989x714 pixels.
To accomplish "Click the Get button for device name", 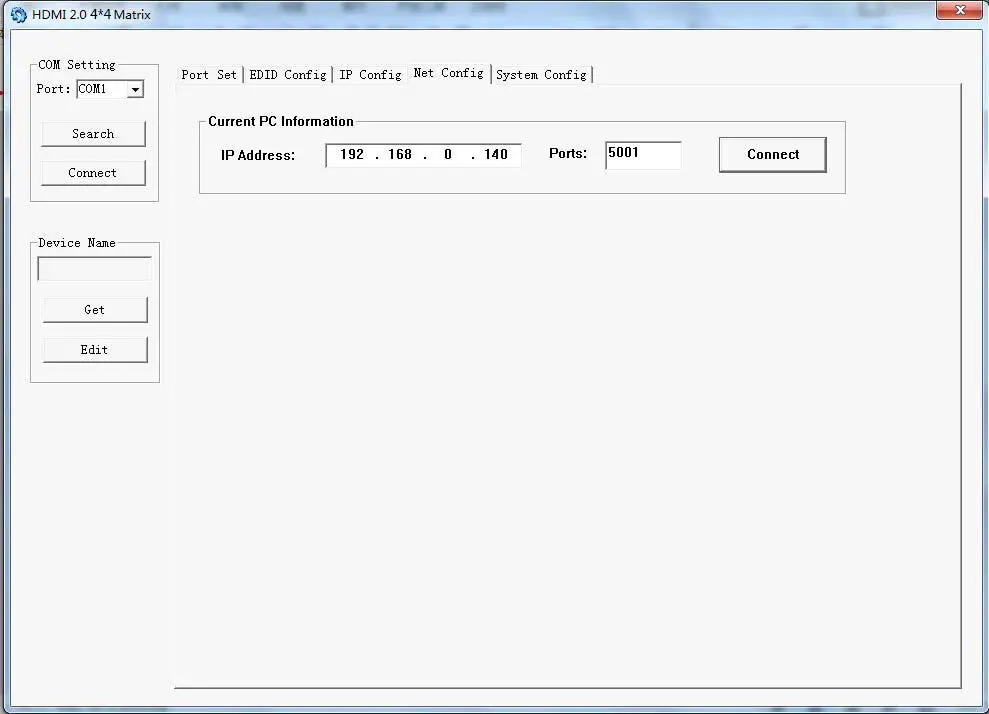I will point(95,310).
